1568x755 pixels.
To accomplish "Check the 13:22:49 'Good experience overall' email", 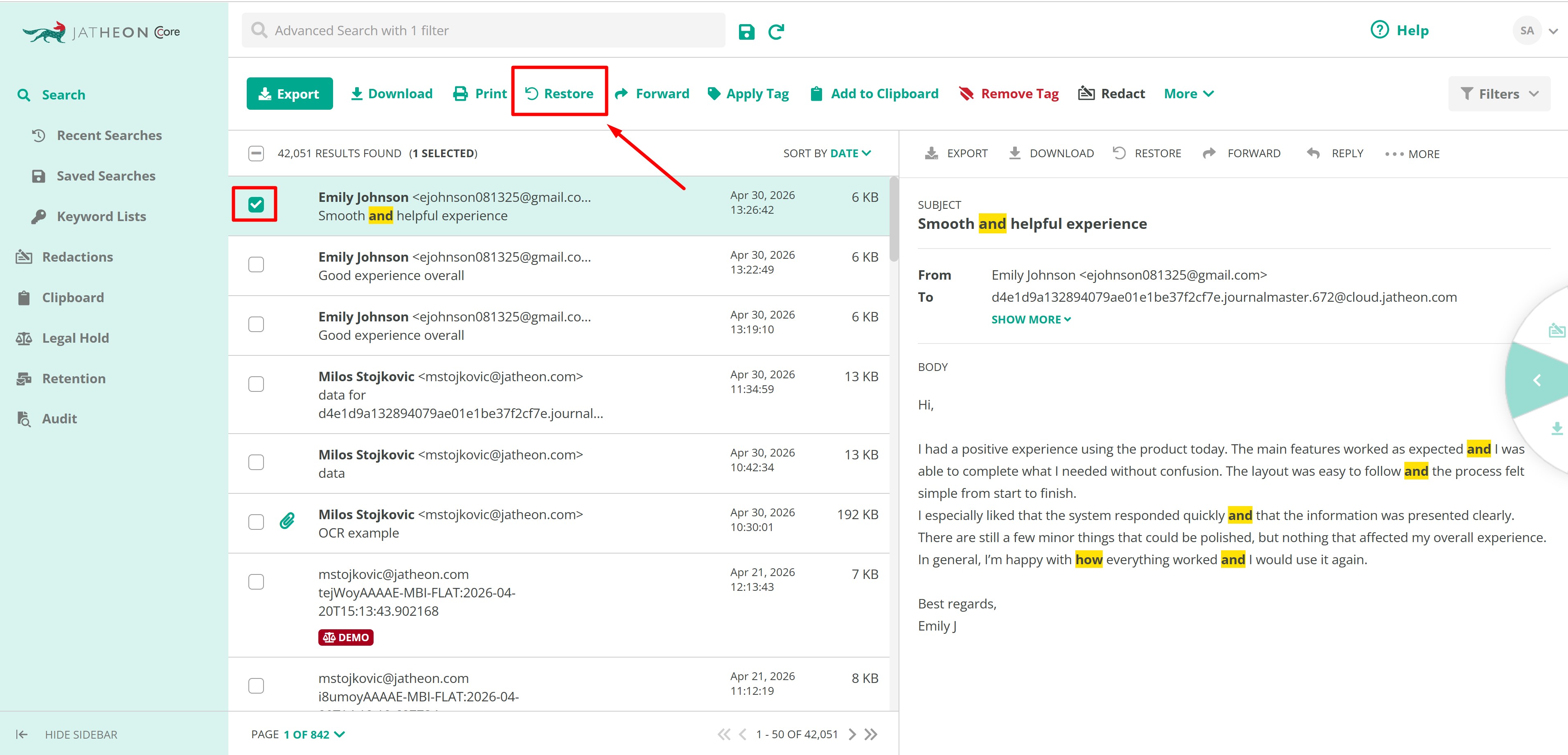I will coord(256,264).
